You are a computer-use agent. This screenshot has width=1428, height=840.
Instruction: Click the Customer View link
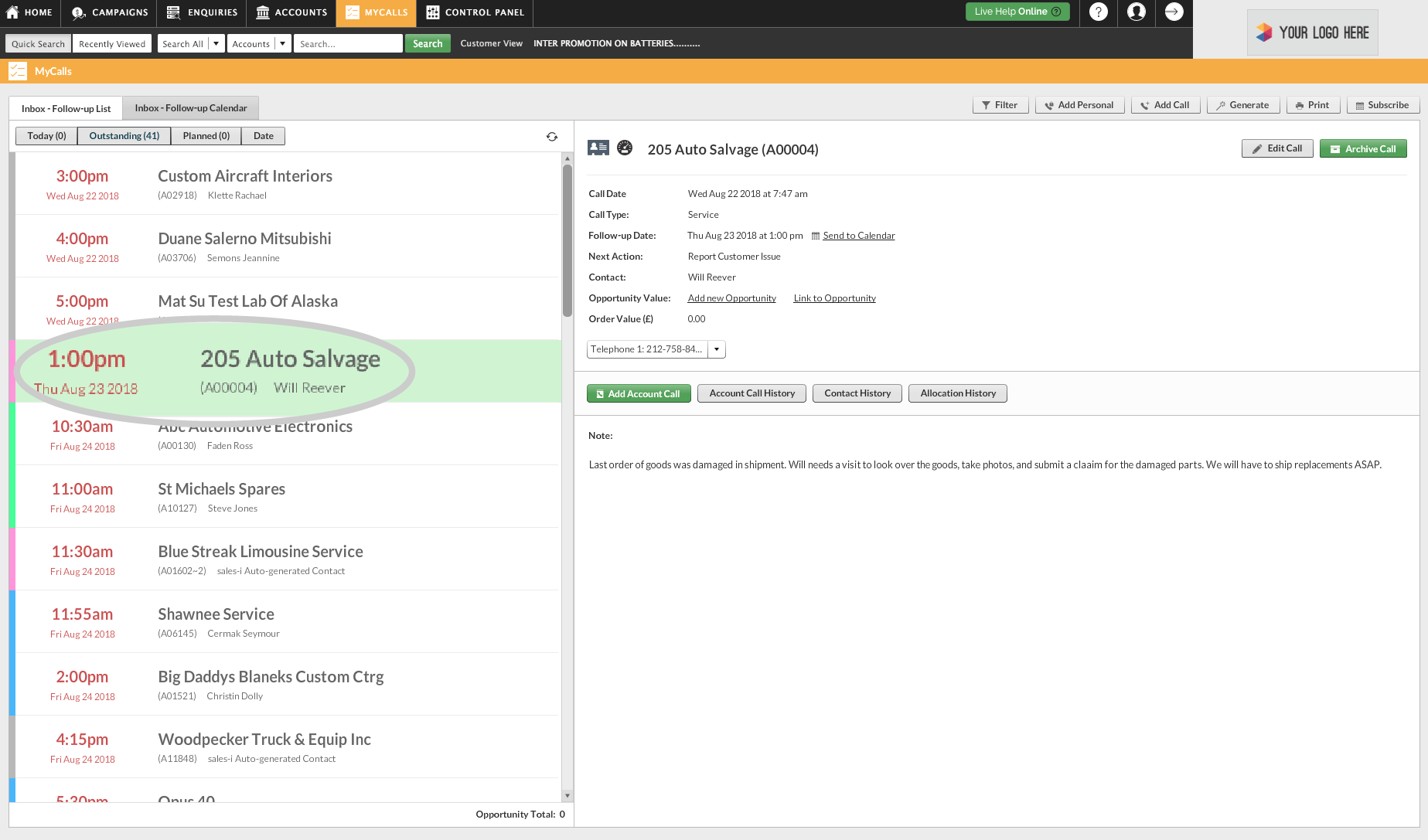coord(491,43)
